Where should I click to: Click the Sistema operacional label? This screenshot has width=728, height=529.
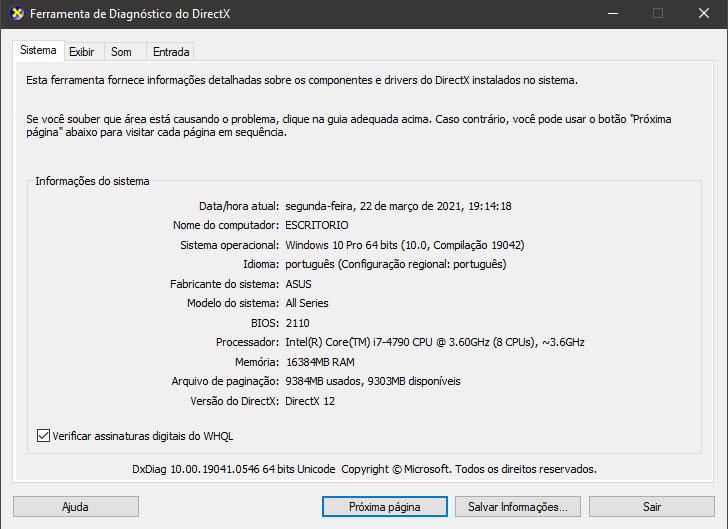coord(230,245)
